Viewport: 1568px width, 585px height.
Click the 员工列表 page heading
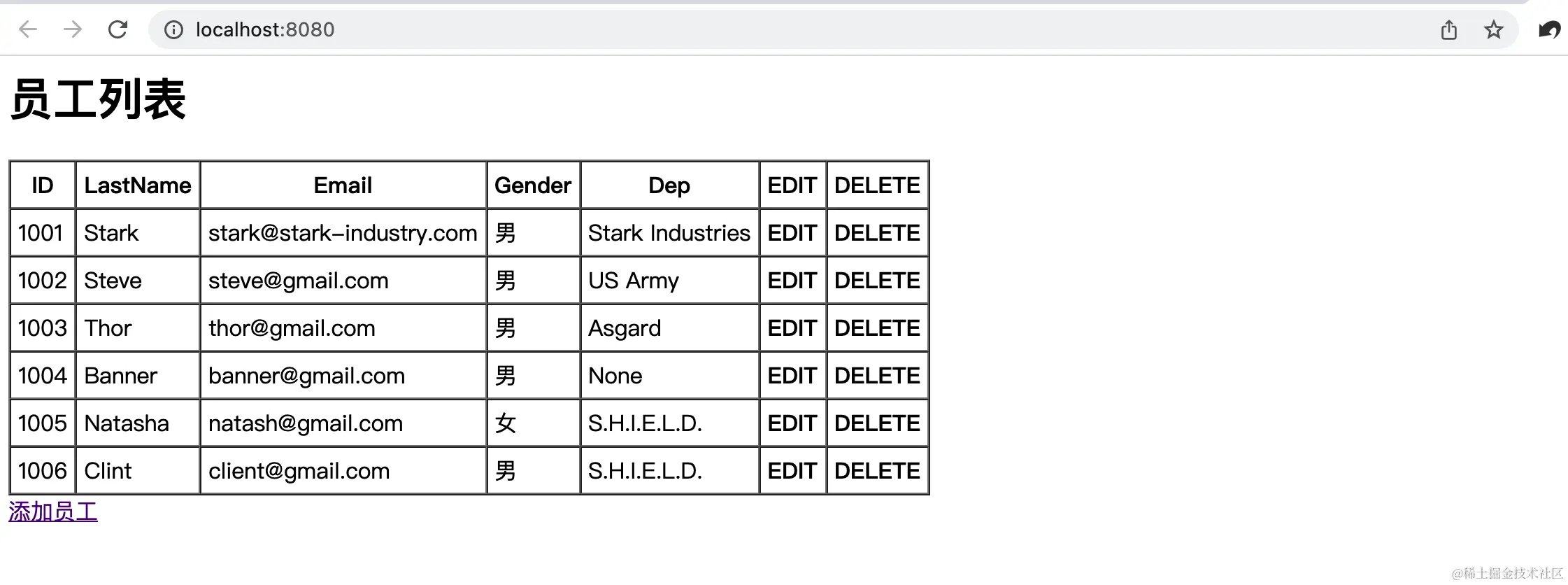[98, 99]
